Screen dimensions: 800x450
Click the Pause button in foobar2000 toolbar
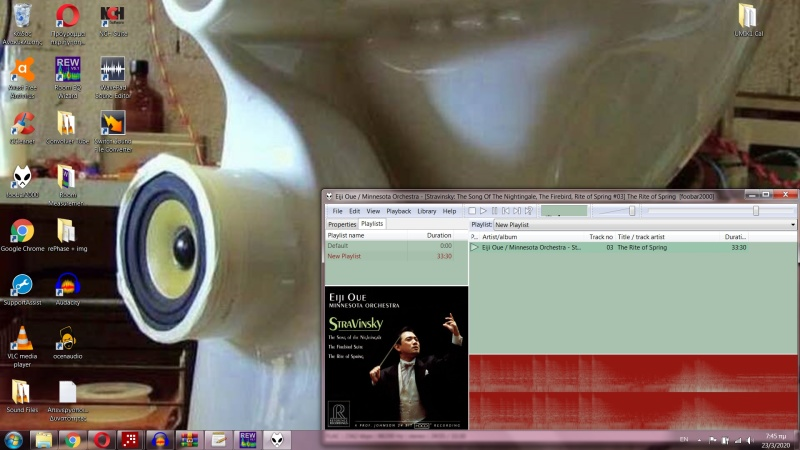click(x=494, y=211)
